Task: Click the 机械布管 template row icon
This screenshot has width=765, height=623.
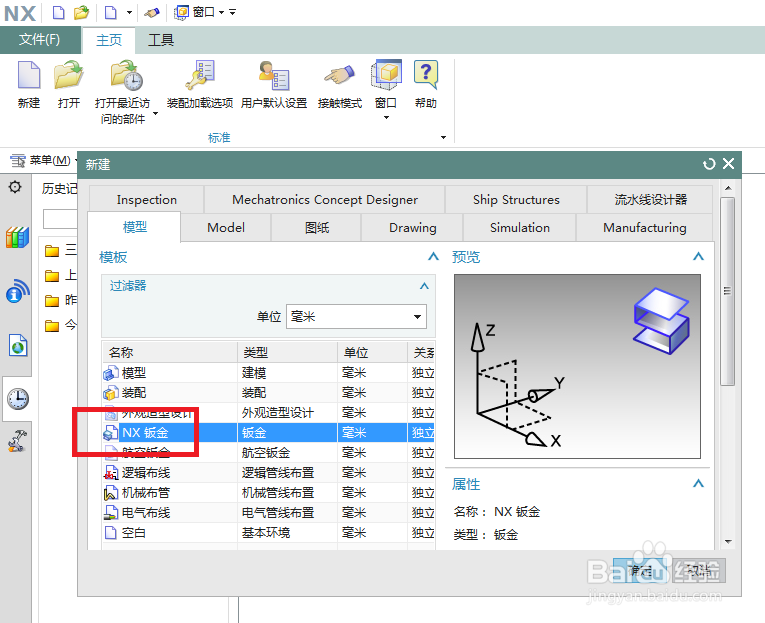Action: pyautogui.click(x=111, y=493)
